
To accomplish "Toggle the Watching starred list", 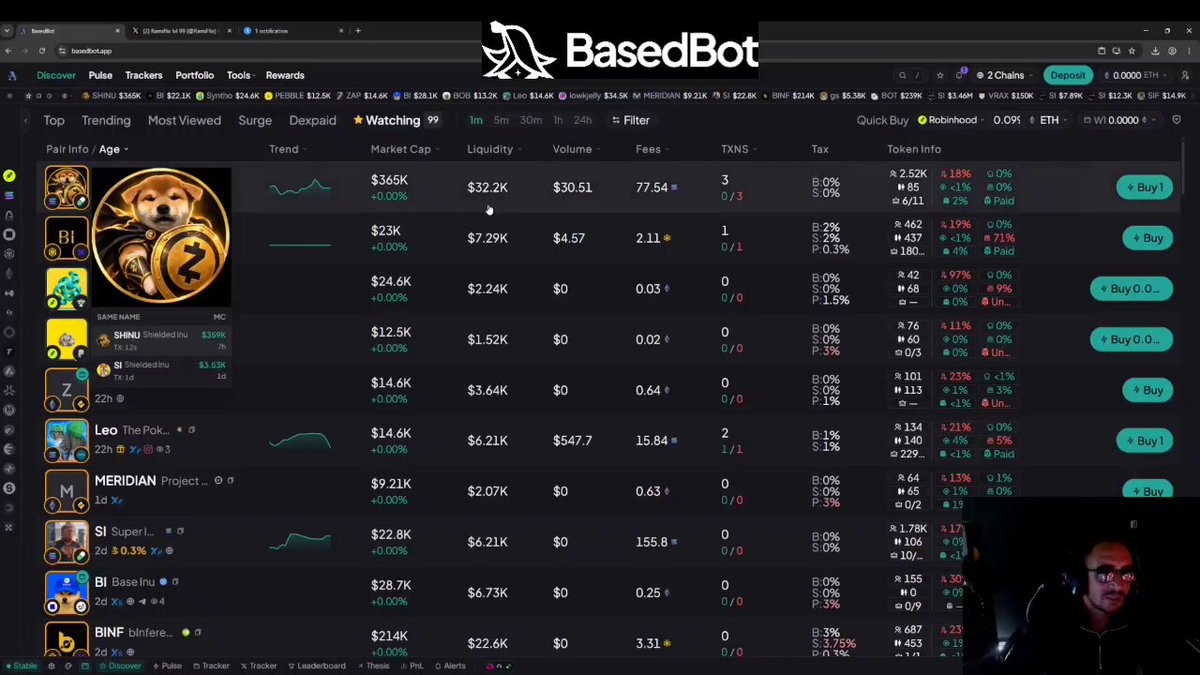I will click(396, 120).
